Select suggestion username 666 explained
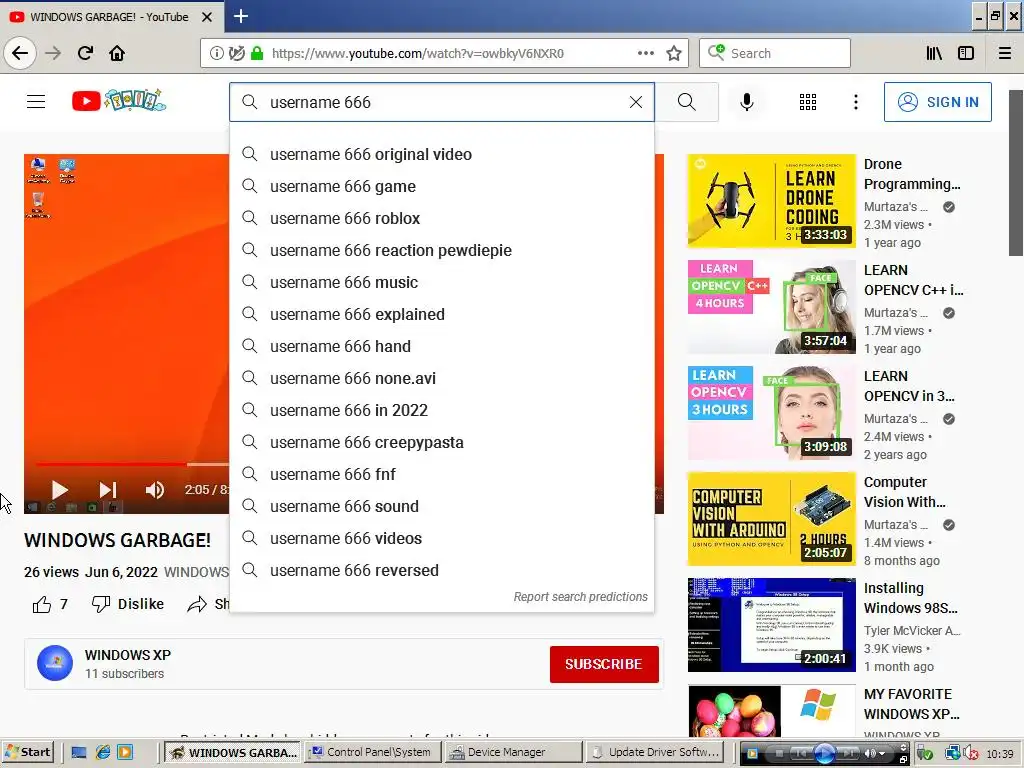The height and width of the screenshot is (768, 1024). pyautogui.click(x=441, y=314)
